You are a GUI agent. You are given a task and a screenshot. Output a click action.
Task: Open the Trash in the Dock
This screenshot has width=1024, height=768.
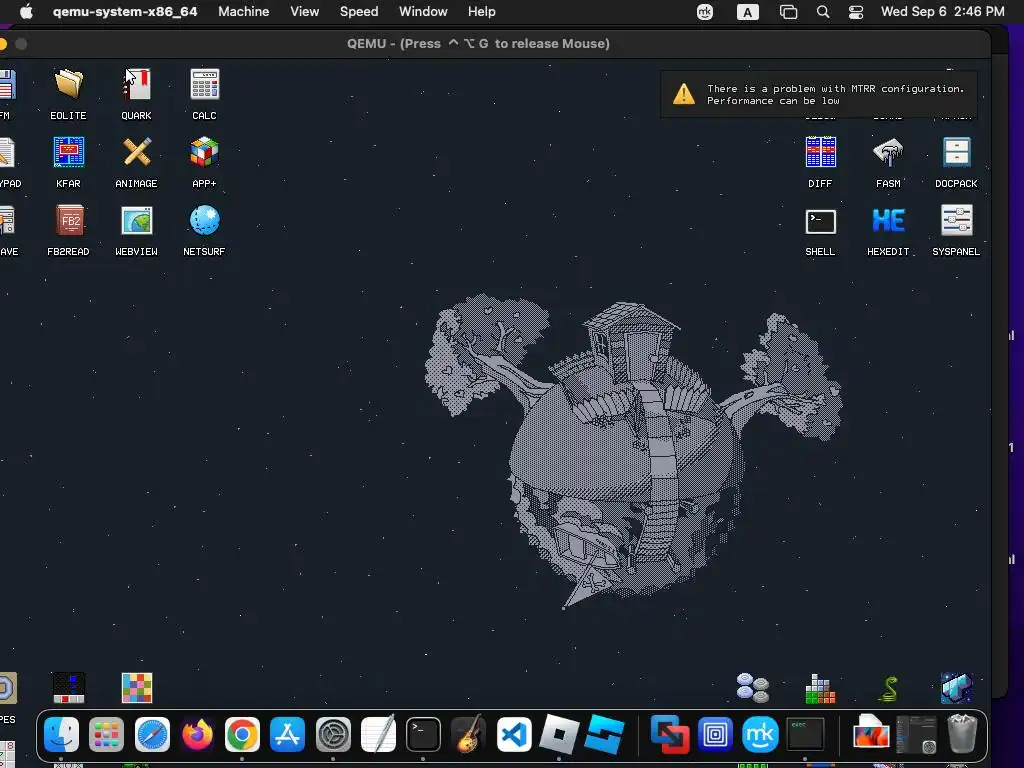[962, 733]
